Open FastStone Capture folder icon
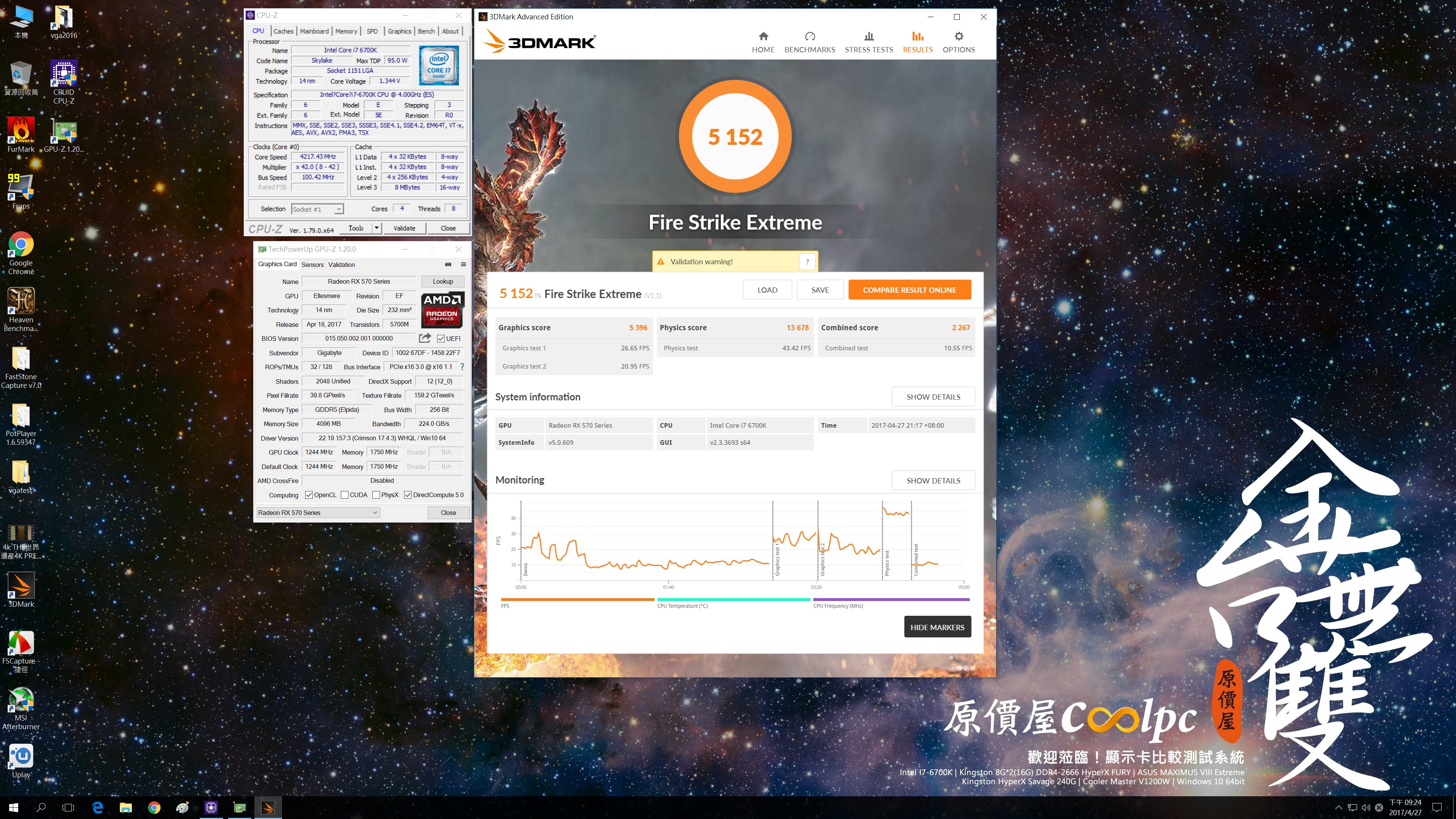 (x=21, y=367)
